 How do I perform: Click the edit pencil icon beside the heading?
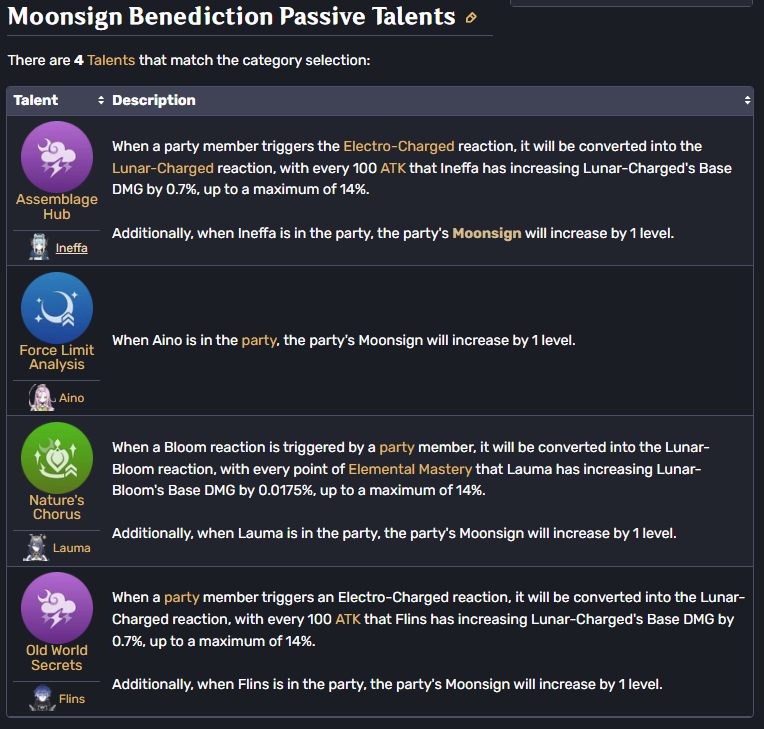coord(471,19)
